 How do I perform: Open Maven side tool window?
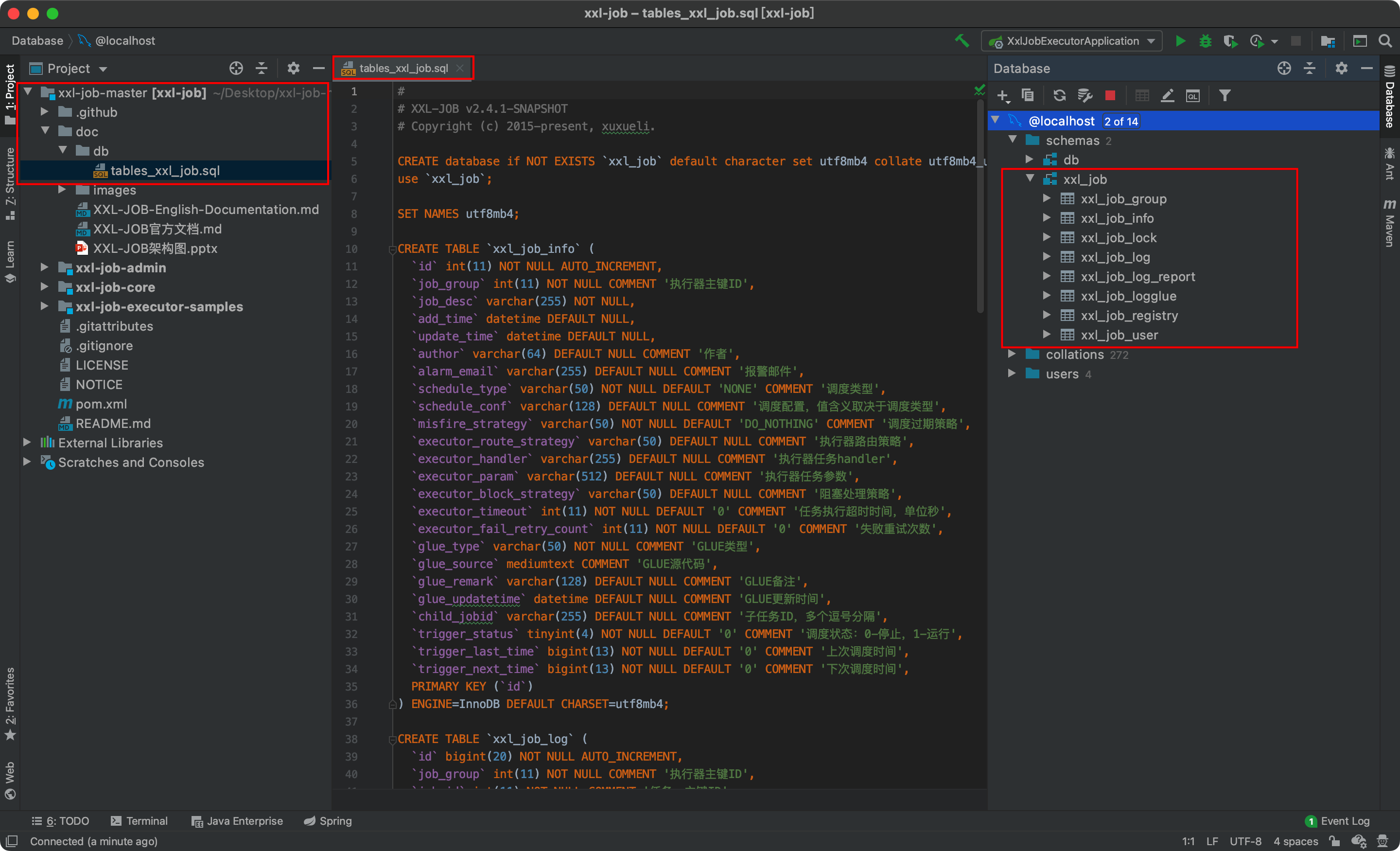1389,223
